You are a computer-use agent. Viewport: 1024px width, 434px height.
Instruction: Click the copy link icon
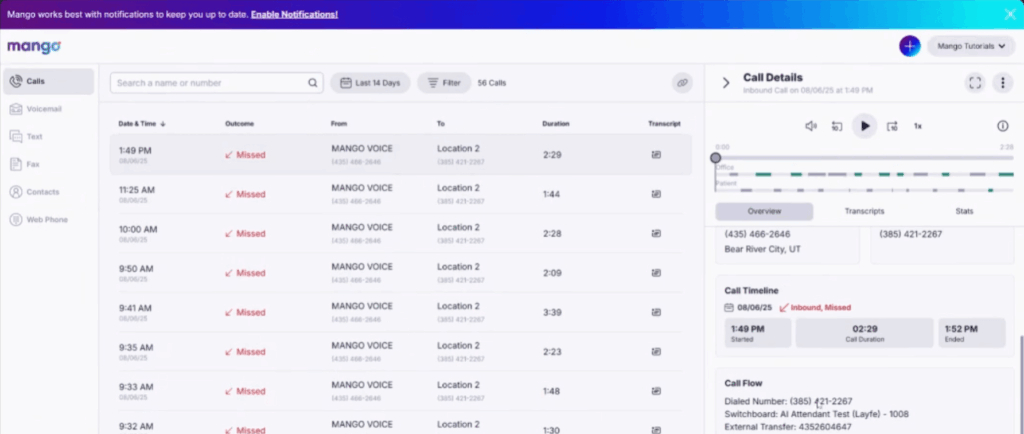tap(683, 83)
